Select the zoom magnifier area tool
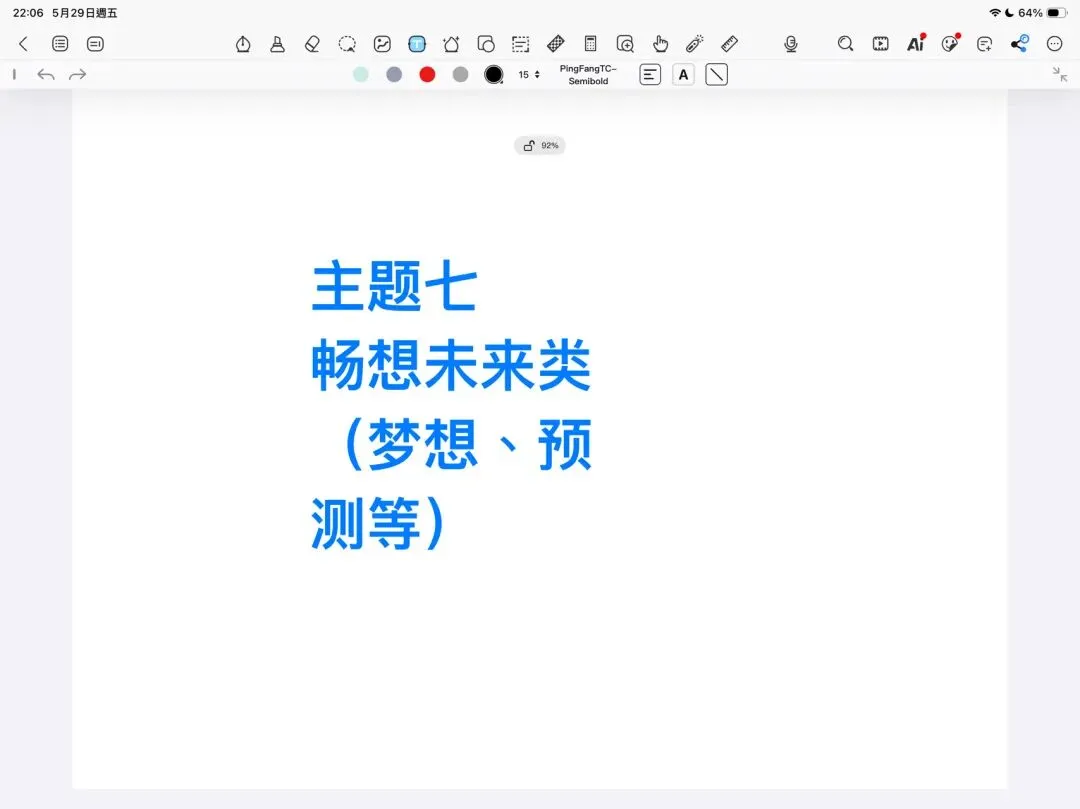Image resolution: width=1080 pixels, height=809 pixels. pos(625,44)
